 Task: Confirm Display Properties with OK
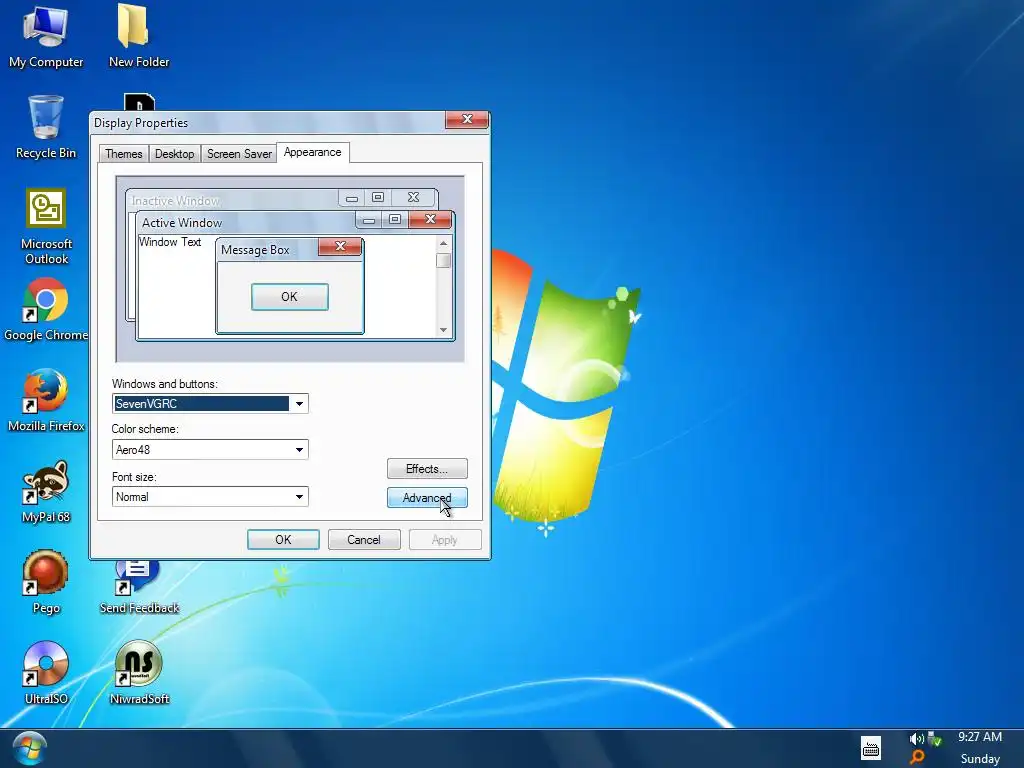coord(283,539)
